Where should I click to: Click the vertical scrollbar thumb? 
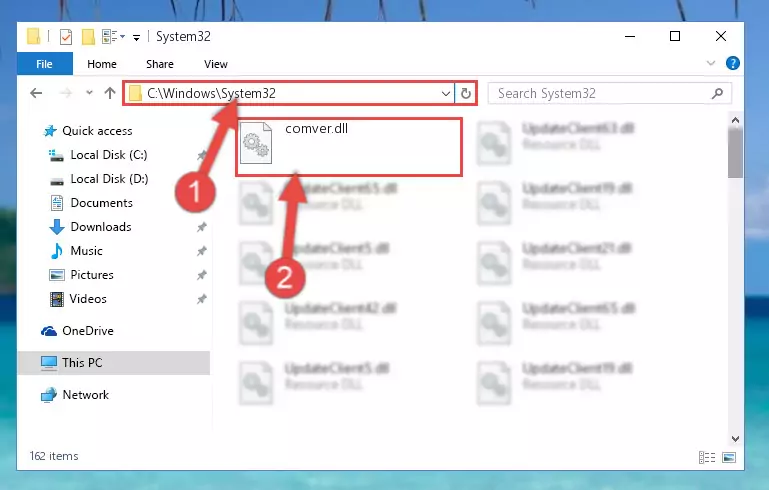click(x=735, y=153)
